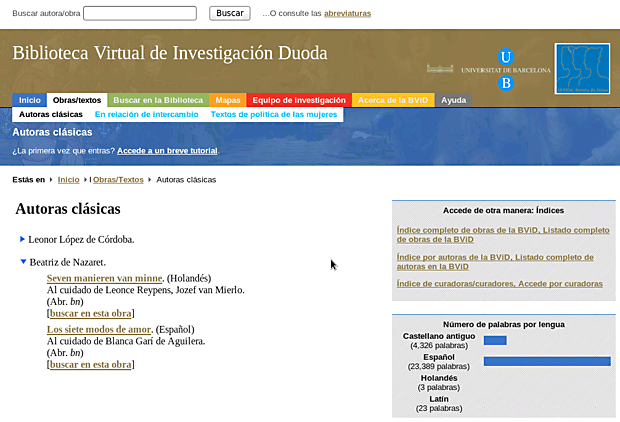Click the Ayuda tab
This screenshot has height=422, width=620.
453,100
